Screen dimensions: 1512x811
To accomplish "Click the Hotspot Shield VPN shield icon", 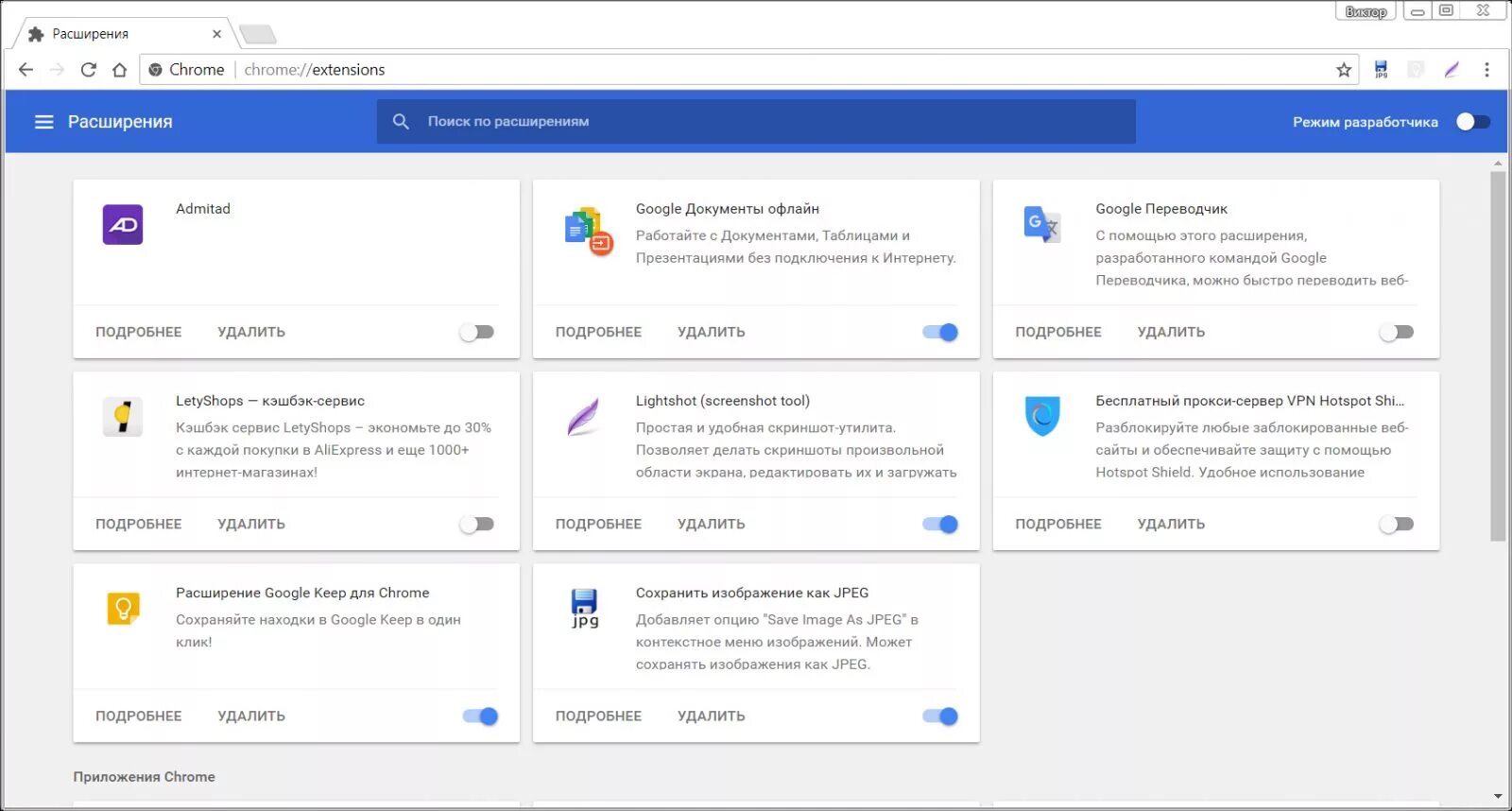I will click(1042, 416).
